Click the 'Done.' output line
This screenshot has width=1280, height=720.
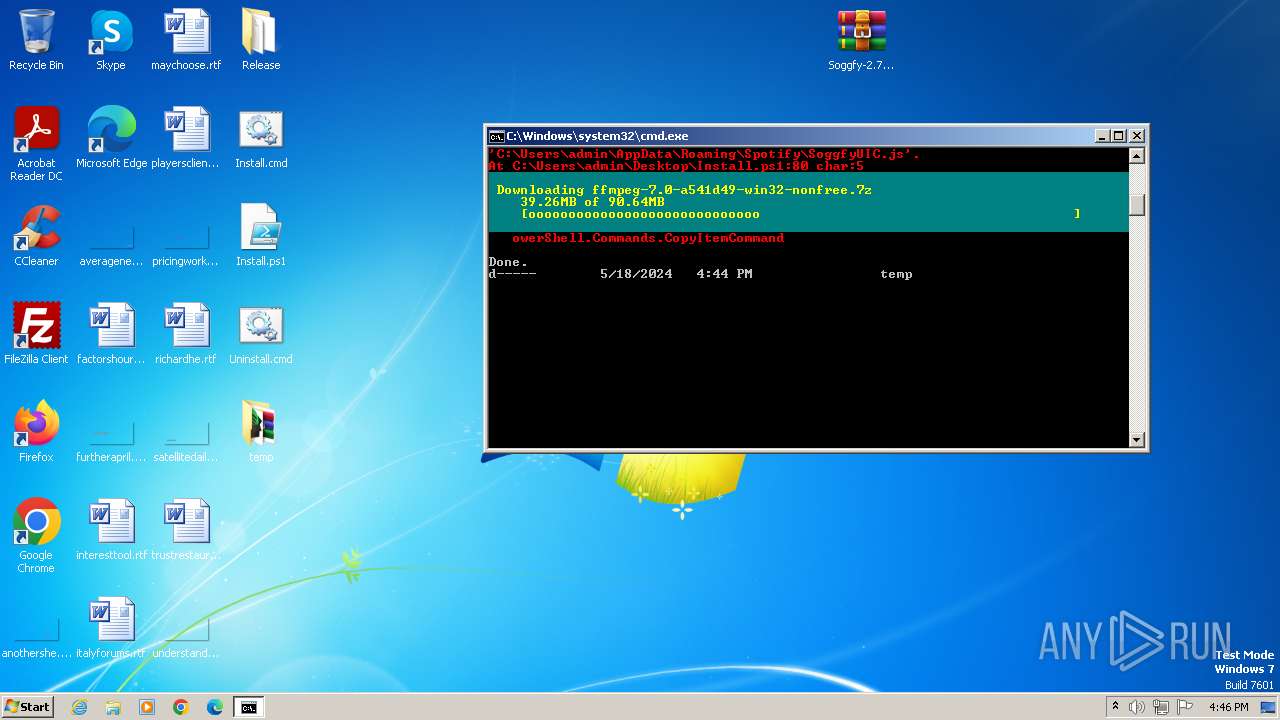508,262
